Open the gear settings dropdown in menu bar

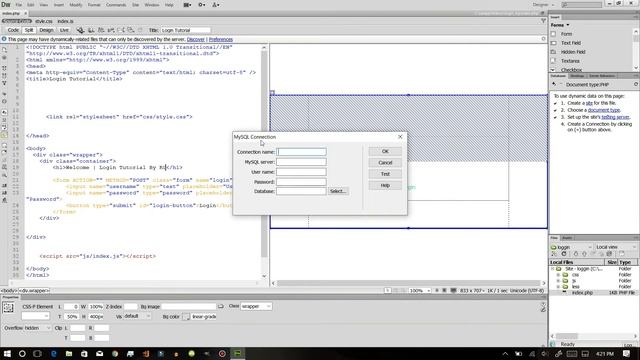pos(202,5)
